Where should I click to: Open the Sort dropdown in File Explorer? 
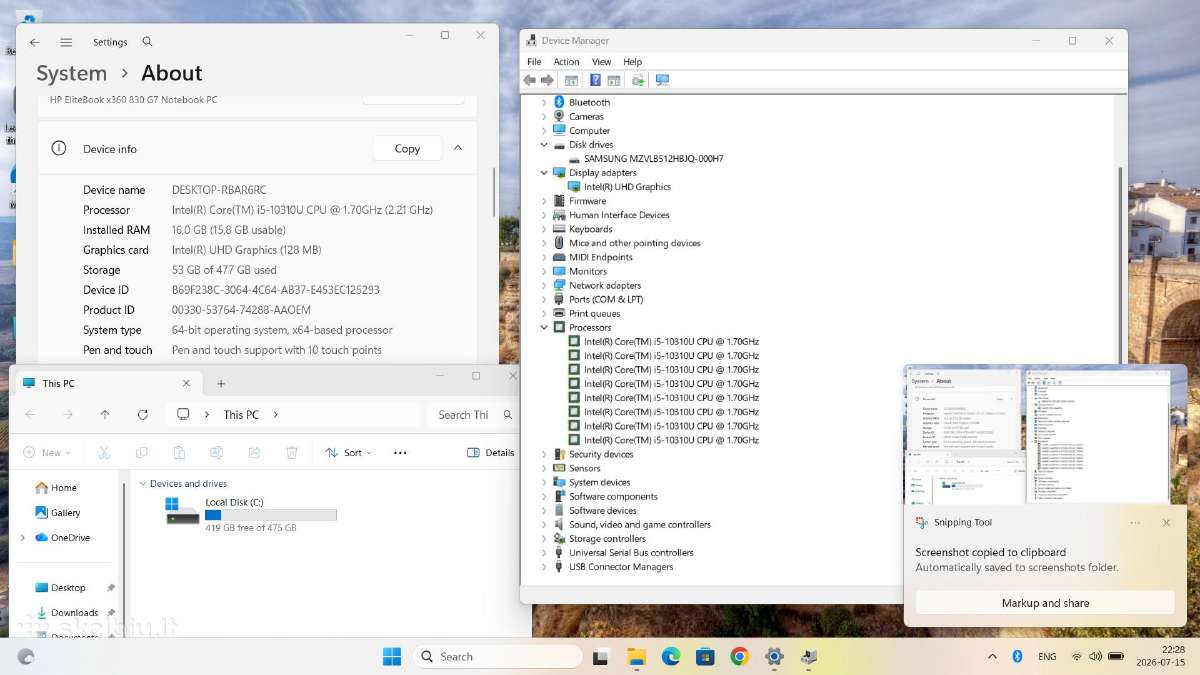[348, 453]
